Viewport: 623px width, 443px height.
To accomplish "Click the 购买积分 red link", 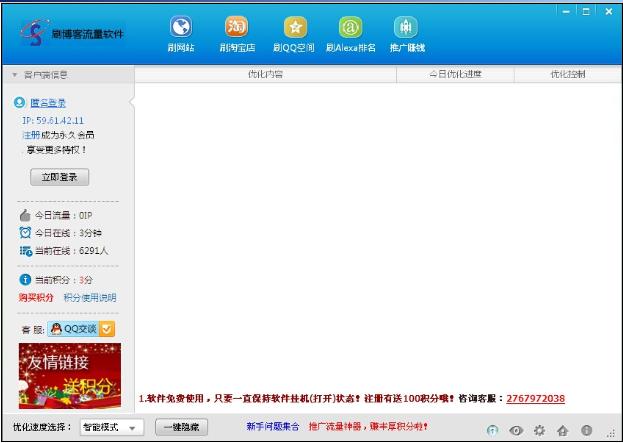I will click(36, 298).
